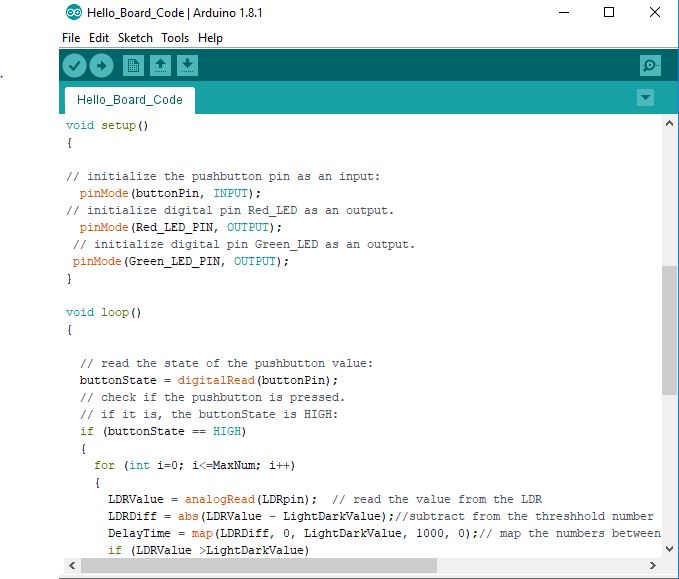
Task: Maximize the Arduino window
Action: [x=609, y=12]
